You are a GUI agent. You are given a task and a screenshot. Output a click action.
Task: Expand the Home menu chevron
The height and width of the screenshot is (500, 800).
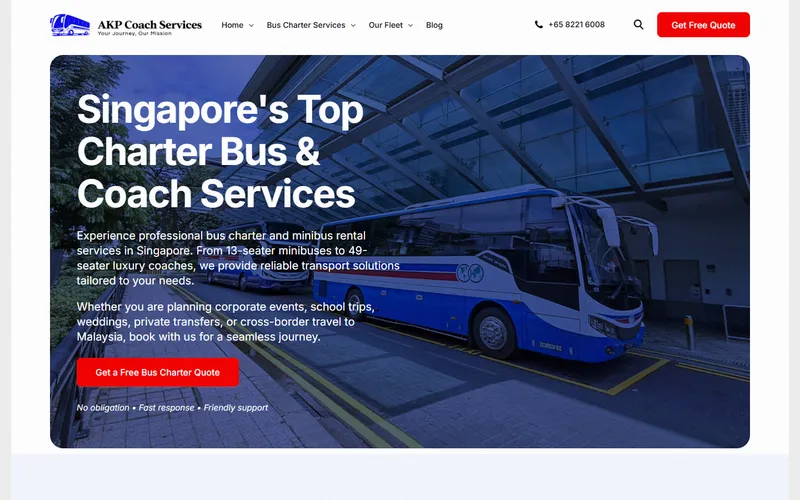click(x=251, y=26)
